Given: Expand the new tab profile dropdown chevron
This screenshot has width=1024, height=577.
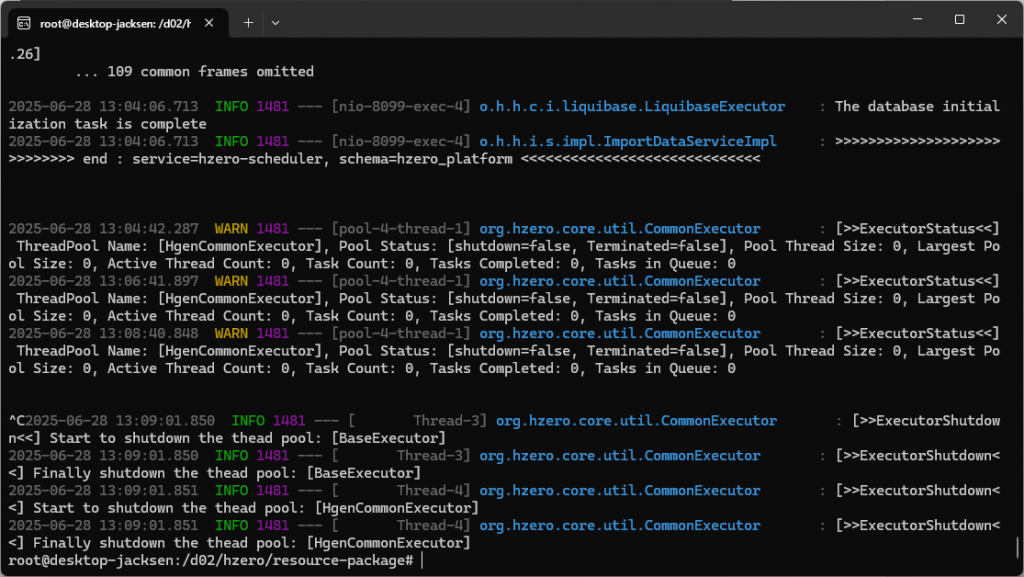Looking at the screenshot, I should [x=276, y=21].
